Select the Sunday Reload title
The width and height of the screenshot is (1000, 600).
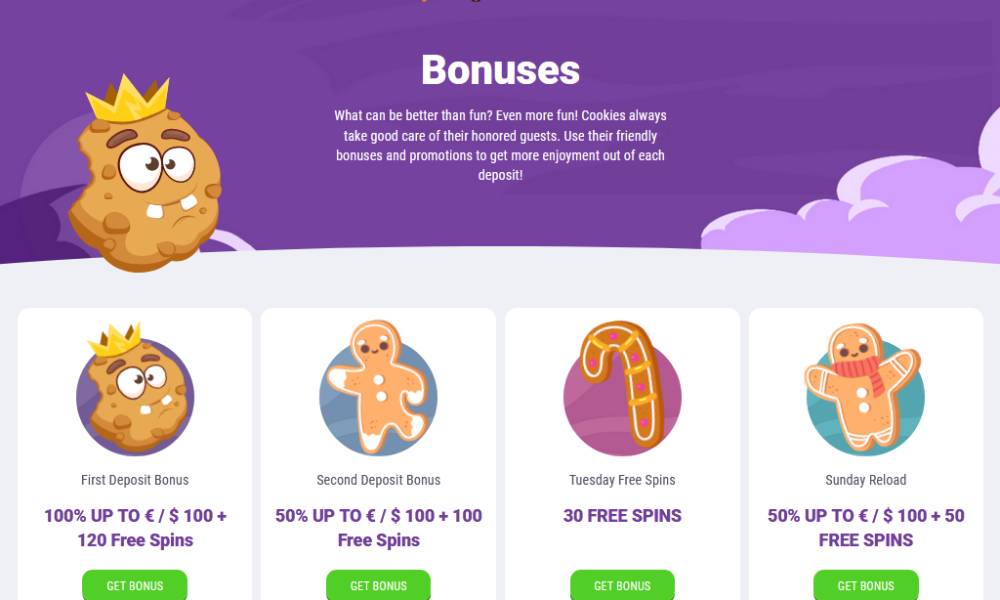865,480
